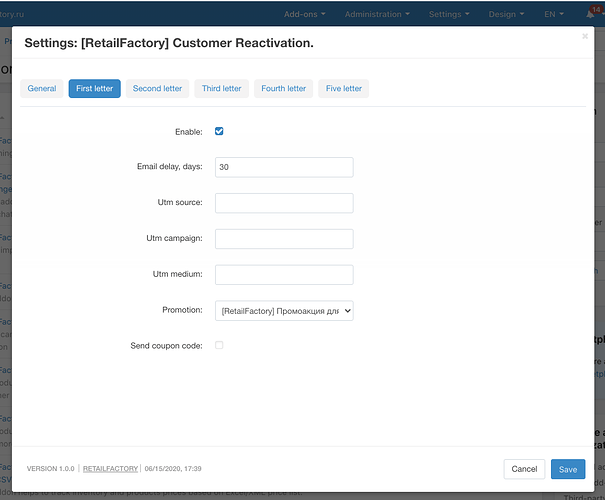Click the Enable: label
The image size is (605, 500).
[189, 132]
